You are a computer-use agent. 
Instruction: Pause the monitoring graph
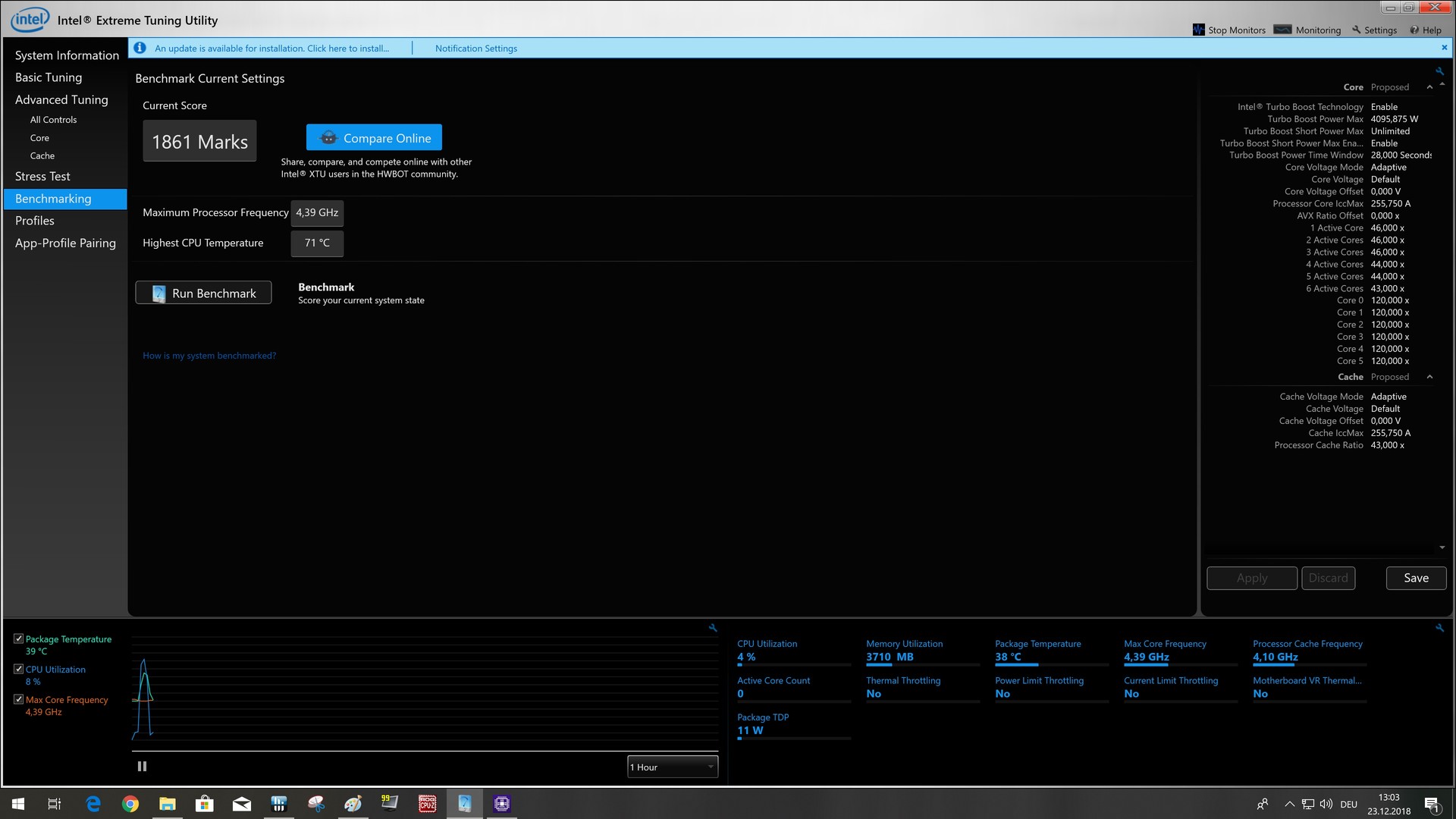tap(142, 767)
